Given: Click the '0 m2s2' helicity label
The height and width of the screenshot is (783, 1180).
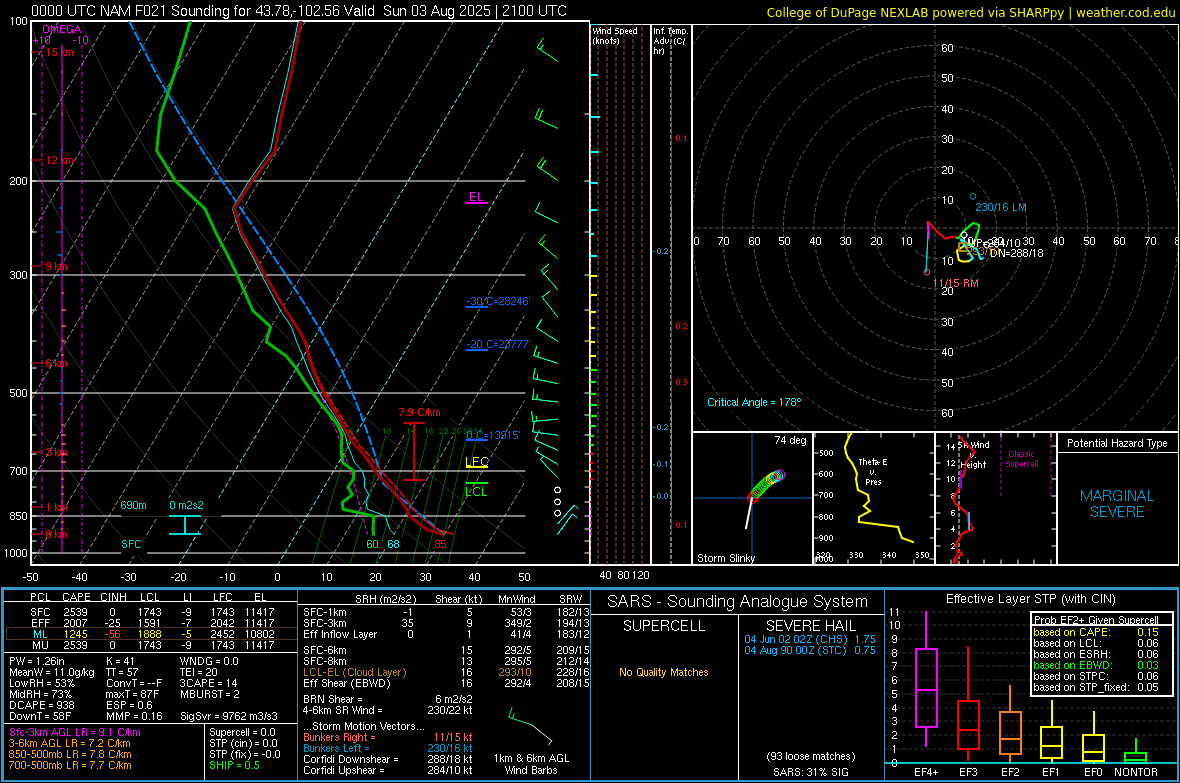Looking at the screenshot, I should (x=186, y=505).
